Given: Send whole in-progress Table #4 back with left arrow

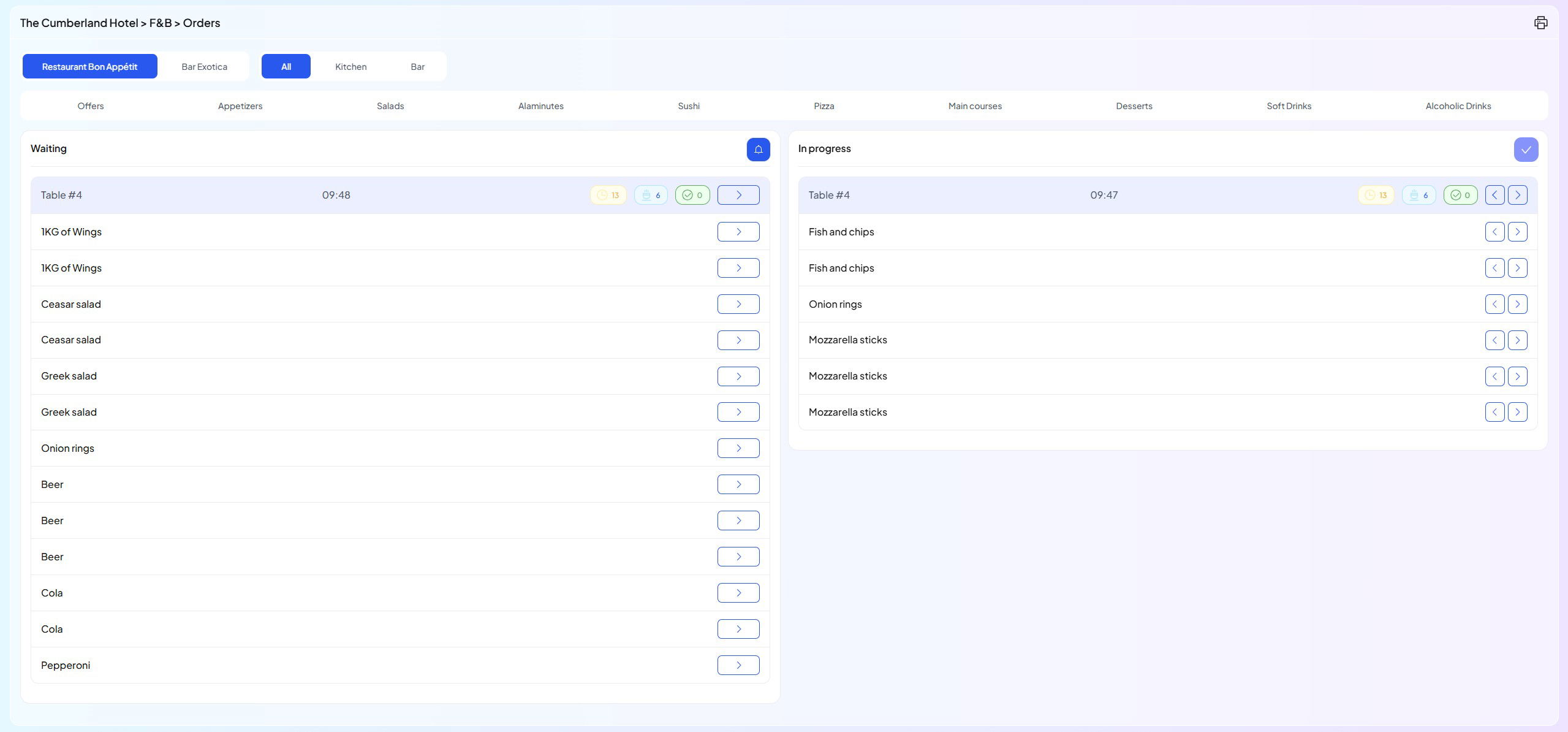Looking at the screenshot, I should pyautogui.click(x=1494, y=195).
